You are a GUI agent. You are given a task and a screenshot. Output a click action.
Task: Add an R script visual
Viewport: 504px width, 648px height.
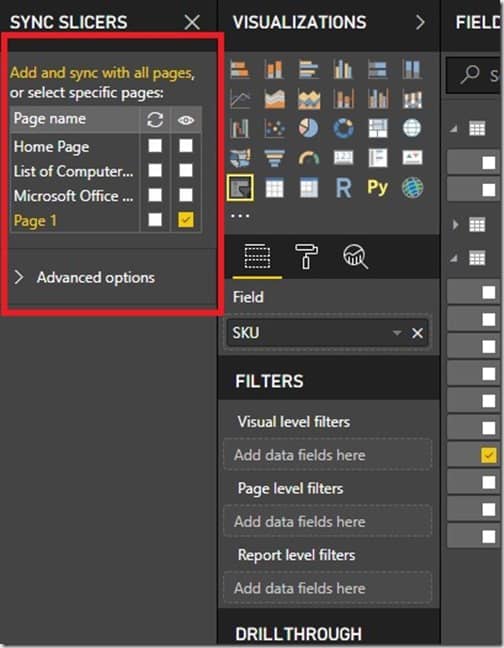coord(343,188)
